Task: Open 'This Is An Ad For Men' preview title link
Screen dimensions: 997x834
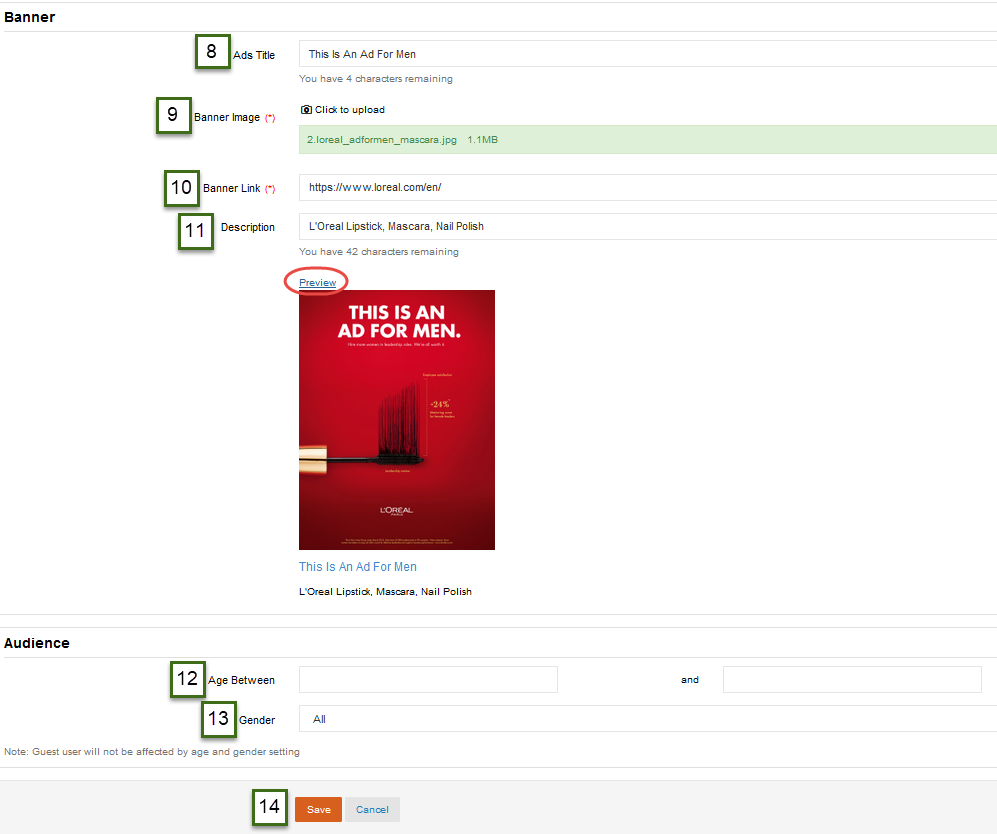Action: [358, 566]
